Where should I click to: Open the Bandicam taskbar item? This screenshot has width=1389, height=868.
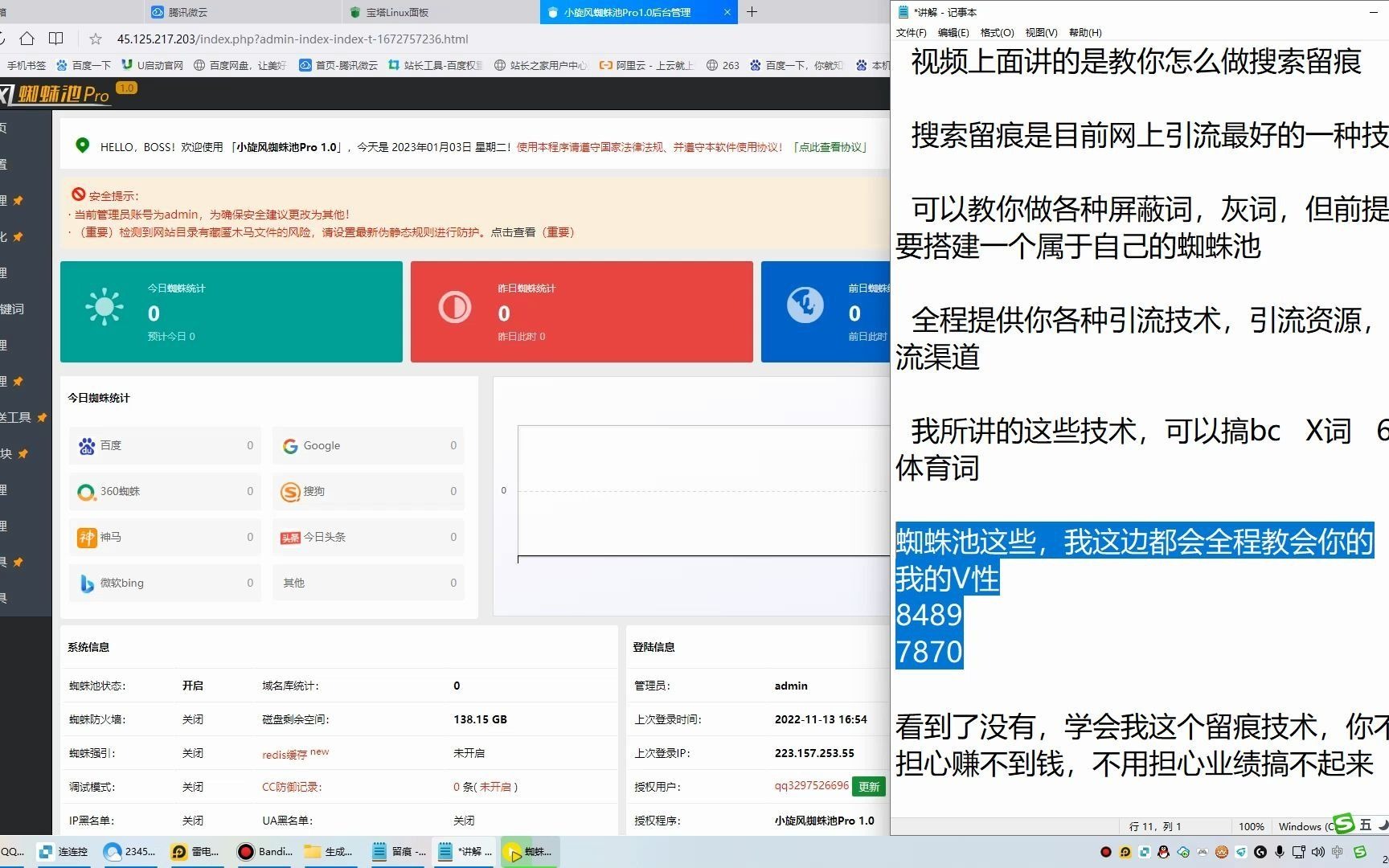tap(265, 852)
